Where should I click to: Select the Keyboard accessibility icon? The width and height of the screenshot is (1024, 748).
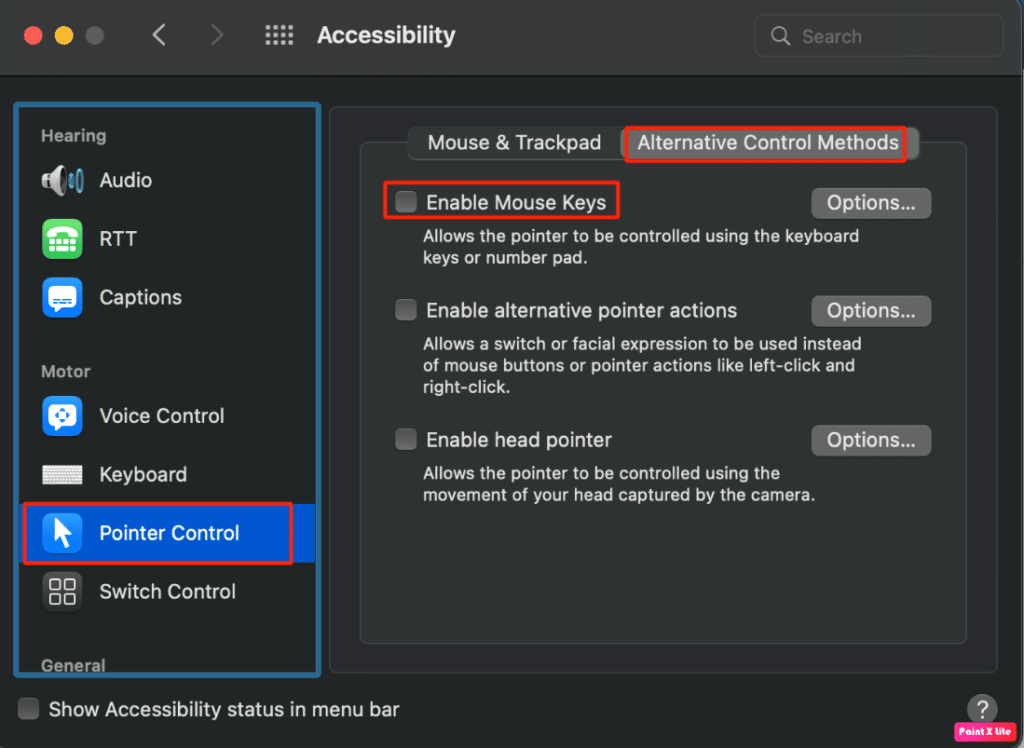[x=62, y=474]
